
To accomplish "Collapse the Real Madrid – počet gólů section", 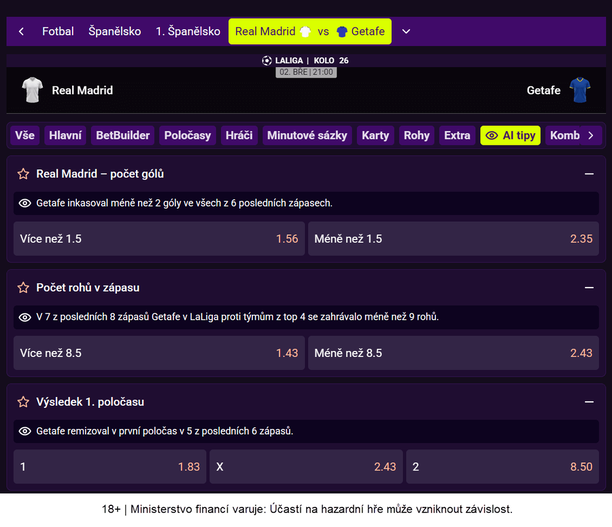I will click(589, 174).
